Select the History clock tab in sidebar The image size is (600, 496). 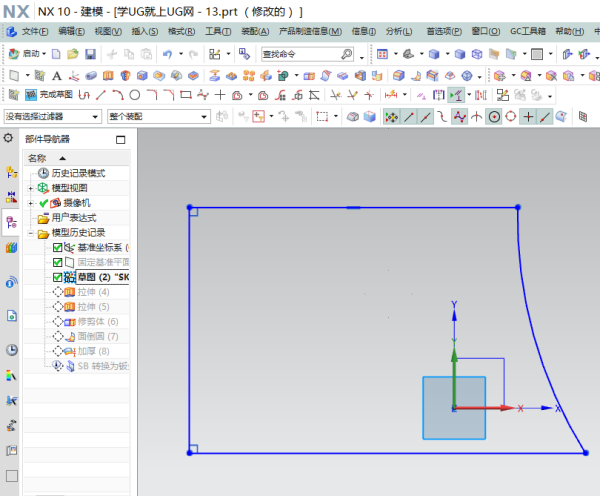pos(11,350)
